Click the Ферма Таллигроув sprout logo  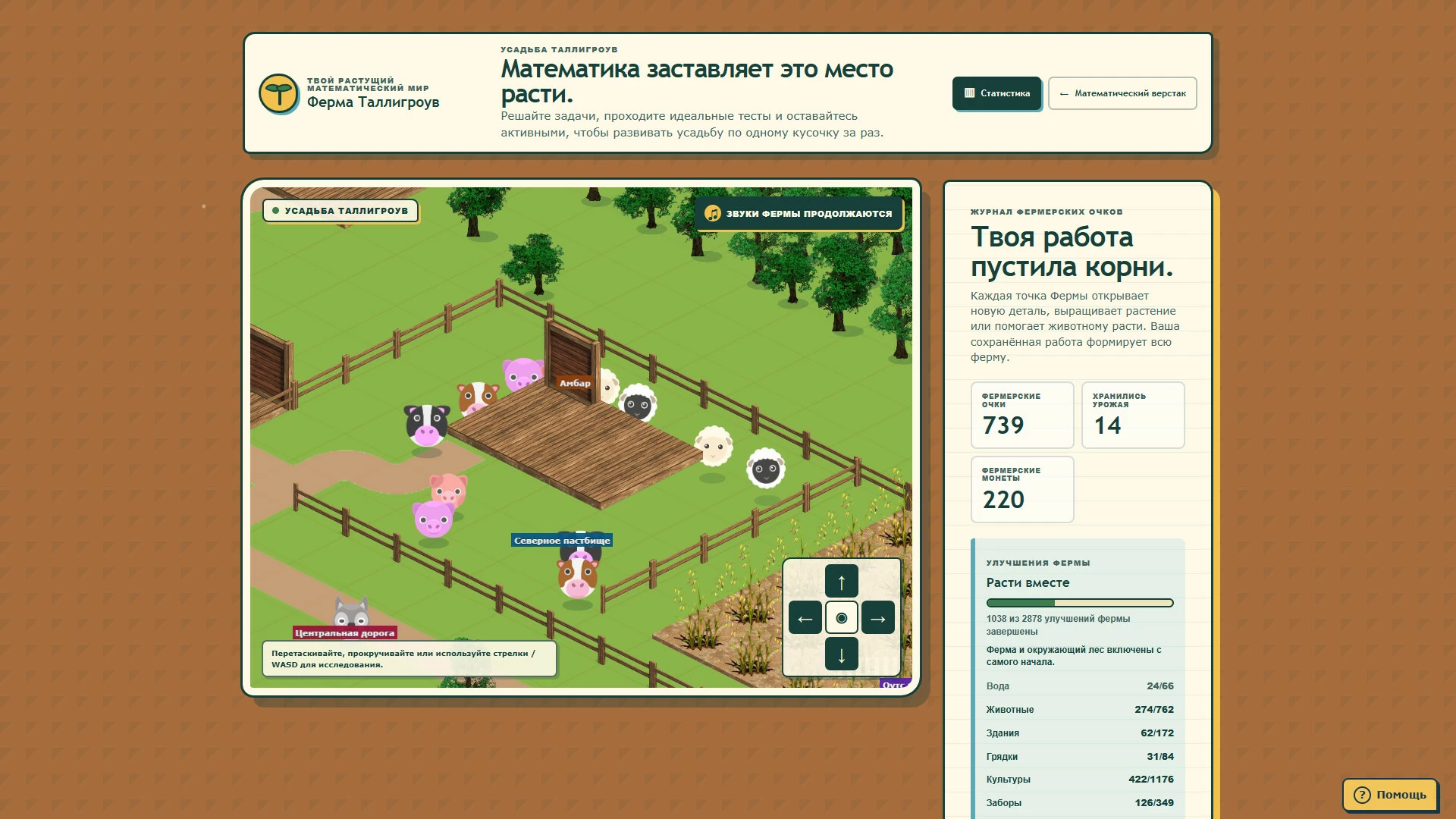pyautogui.click(x=279, y=94)
